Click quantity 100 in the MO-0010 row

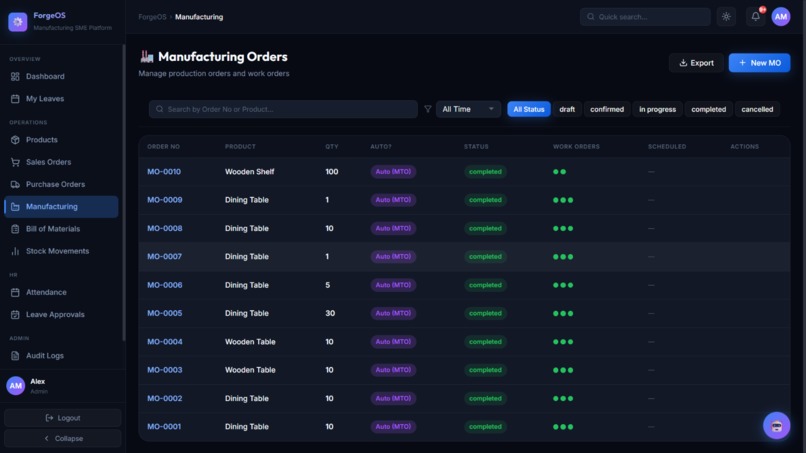pos(332,172)
